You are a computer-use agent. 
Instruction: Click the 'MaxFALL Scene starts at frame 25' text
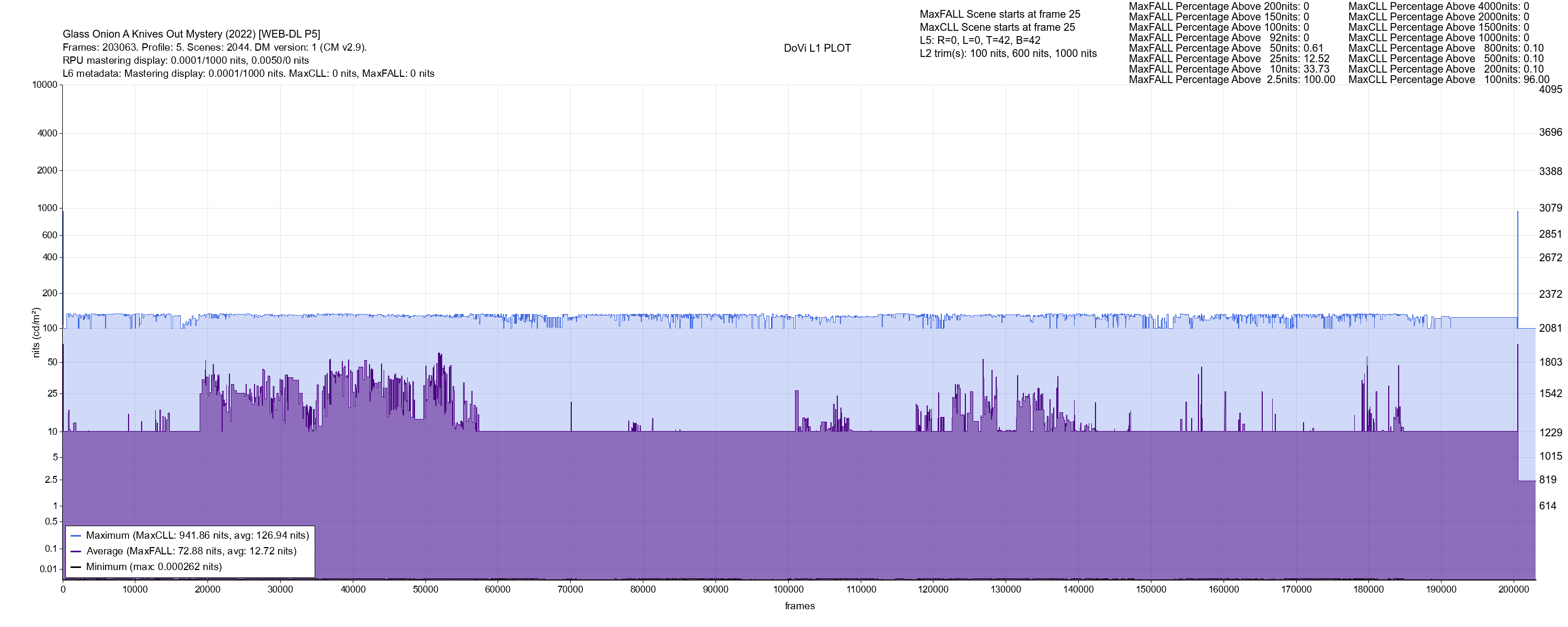tap(999, 14)
